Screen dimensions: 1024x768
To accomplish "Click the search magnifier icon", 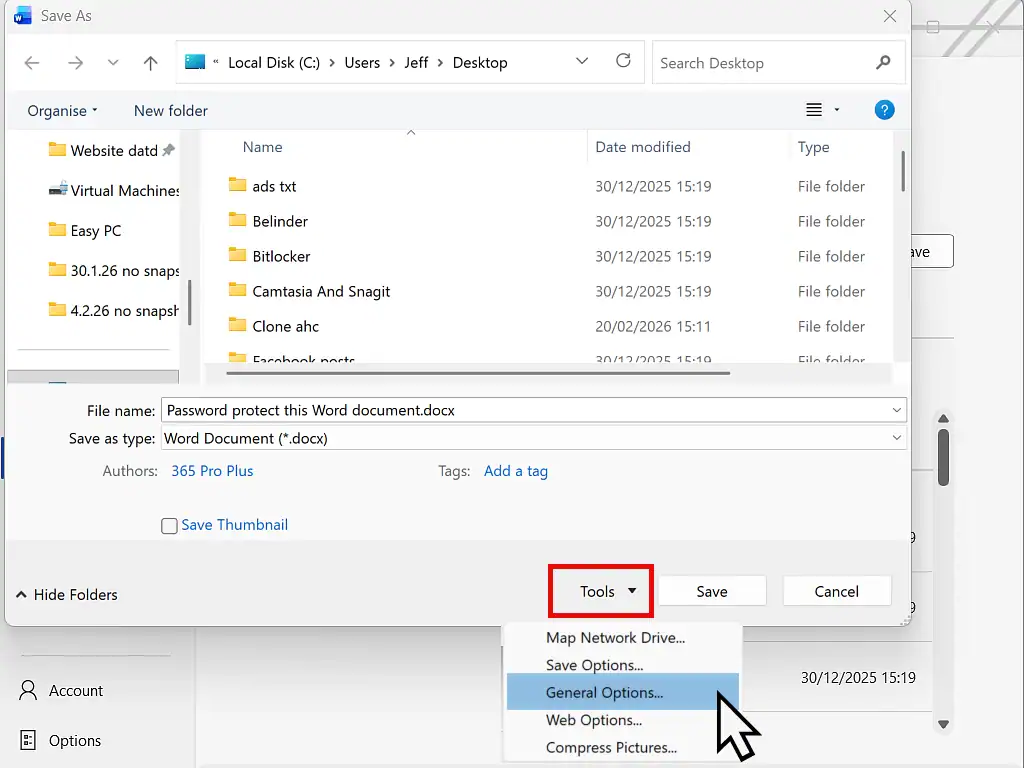I will pos(883,62).
